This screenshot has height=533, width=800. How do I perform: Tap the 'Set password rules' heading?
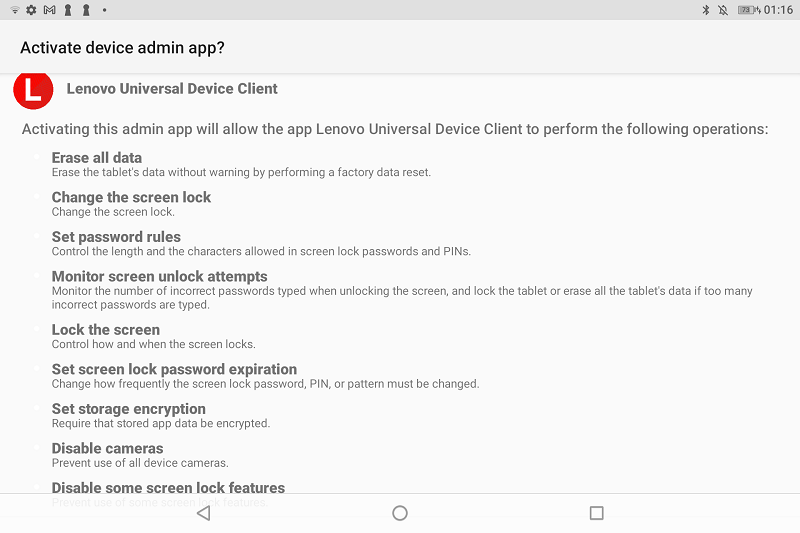(116, 237)
